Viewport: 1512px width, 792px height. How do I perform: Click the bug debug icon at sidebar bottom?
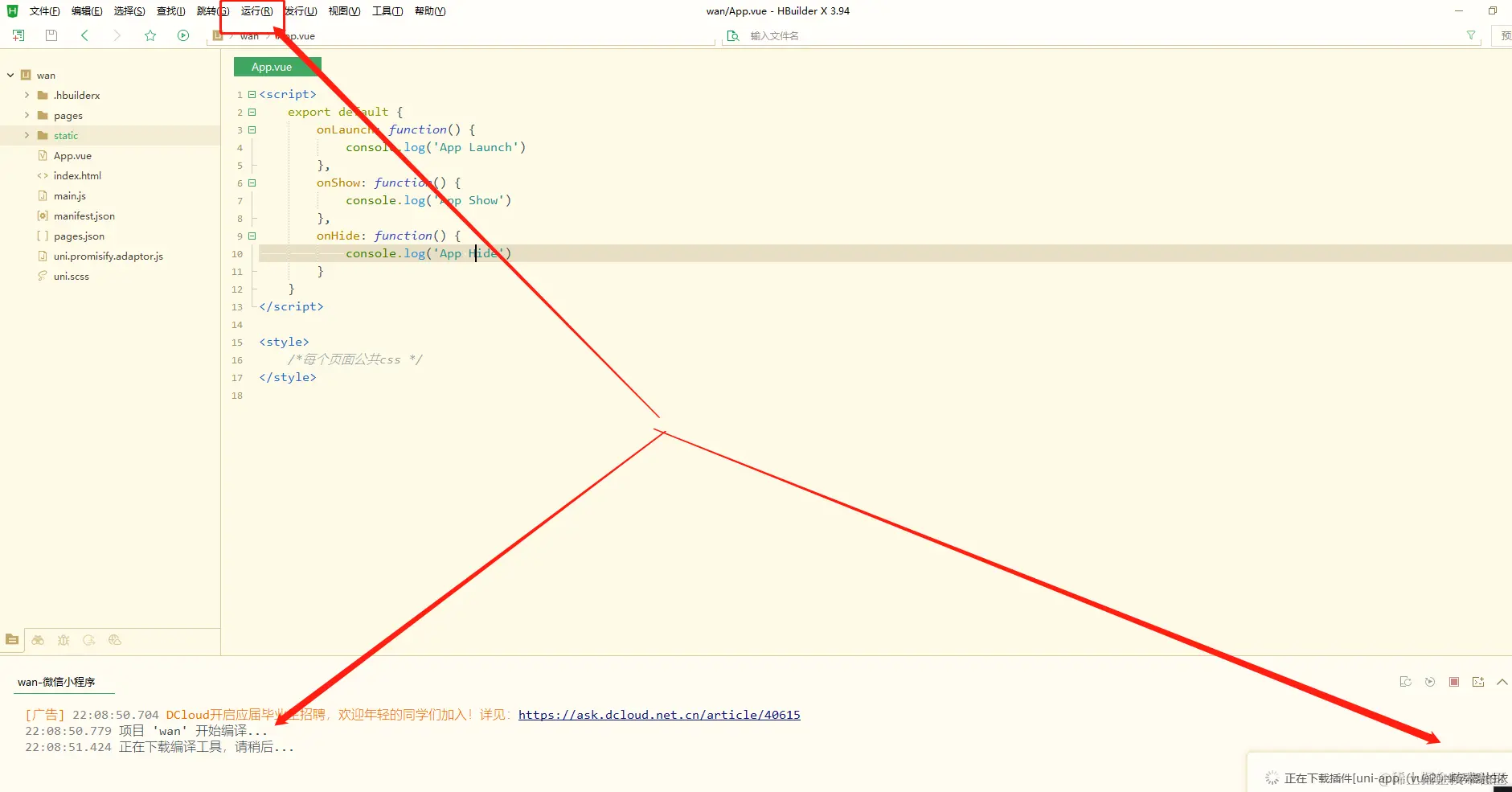64,640
